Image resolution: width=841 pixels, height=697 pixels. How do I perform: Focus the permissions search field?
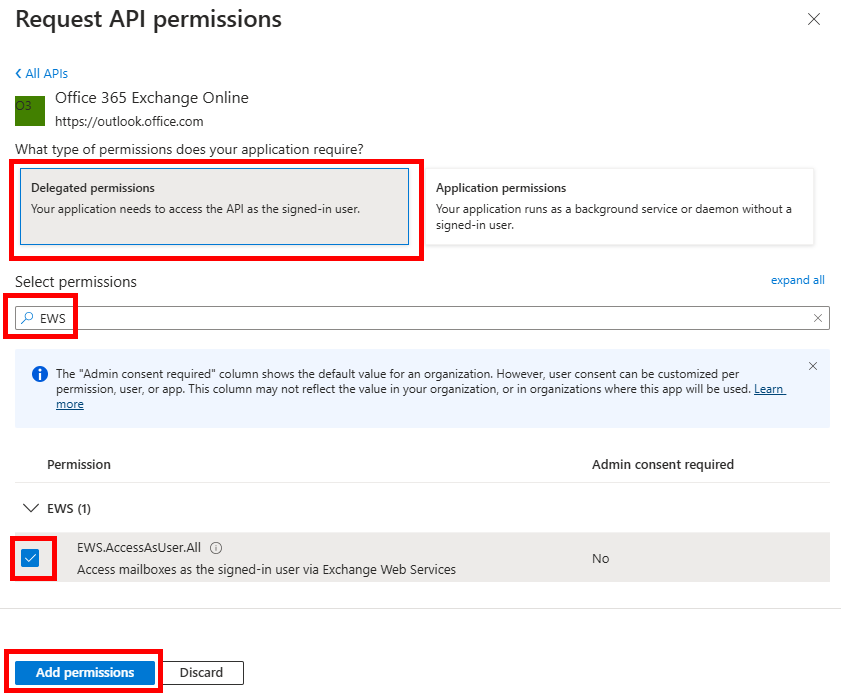[x=422, y=318]
